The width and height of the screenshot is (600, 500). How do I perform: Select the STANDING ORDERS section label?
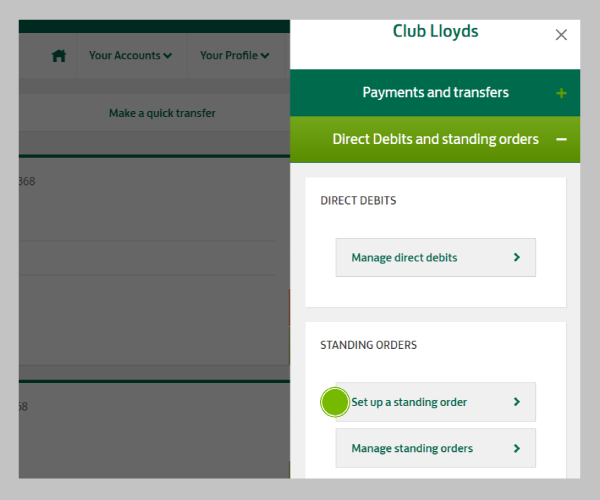(x=368, y=345)
